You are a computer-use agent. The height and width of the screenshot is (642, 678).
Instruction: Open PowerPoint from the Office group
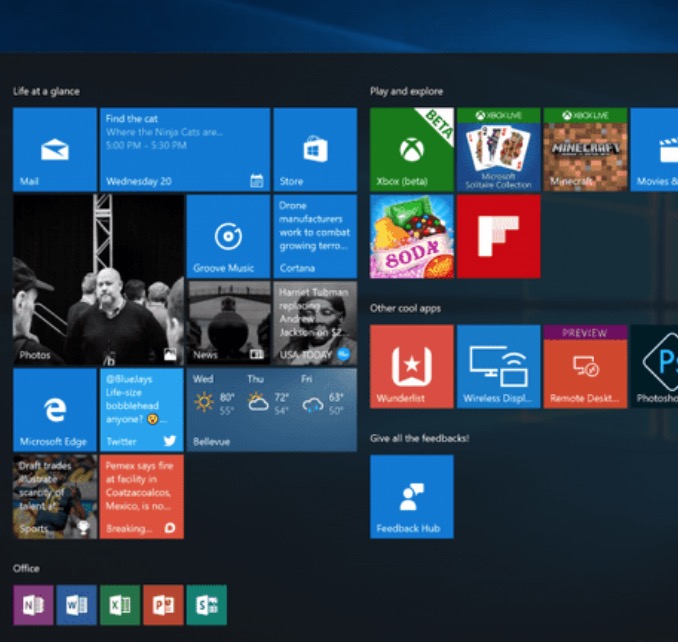coord(163,605)
